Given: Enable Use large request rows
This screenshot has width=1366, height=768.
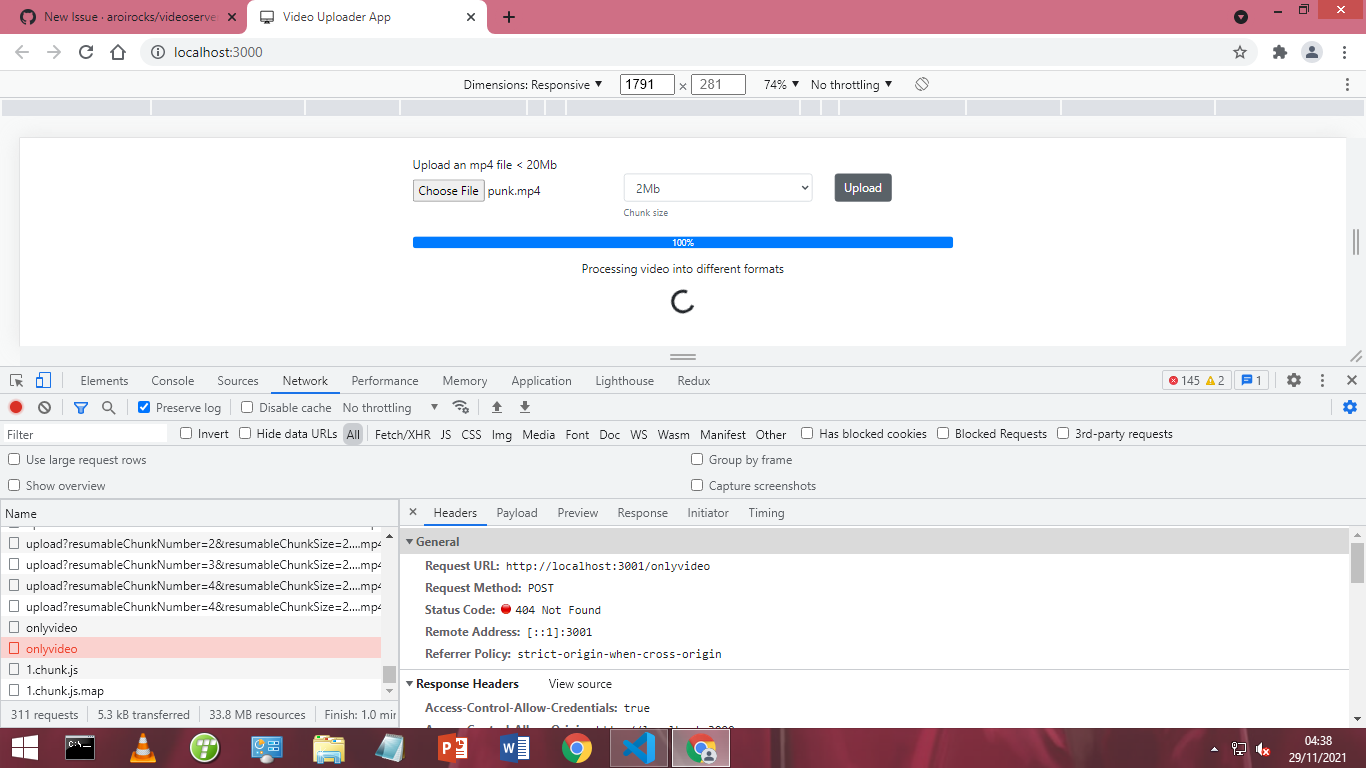Looking at the screenshot, I should coord(14,460).
